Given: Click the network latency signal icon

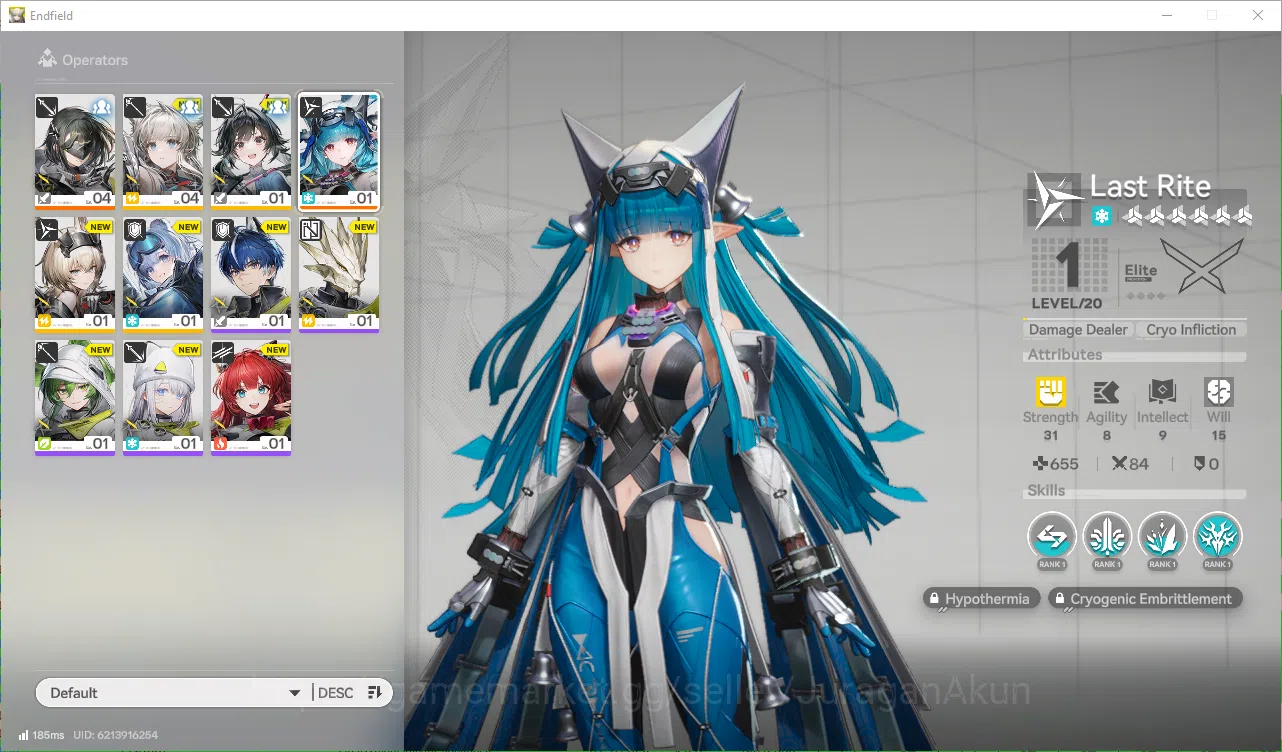Looking at the screenshot, I should (23, 735).
